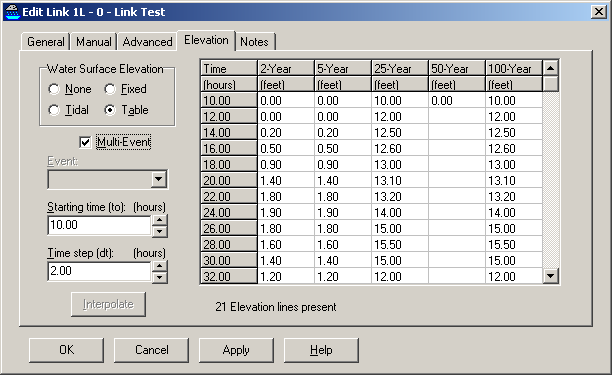Select the 30.00 time row header
This screenshot has height=375, width=612.
pyautogui.click(x=229, y=261)
